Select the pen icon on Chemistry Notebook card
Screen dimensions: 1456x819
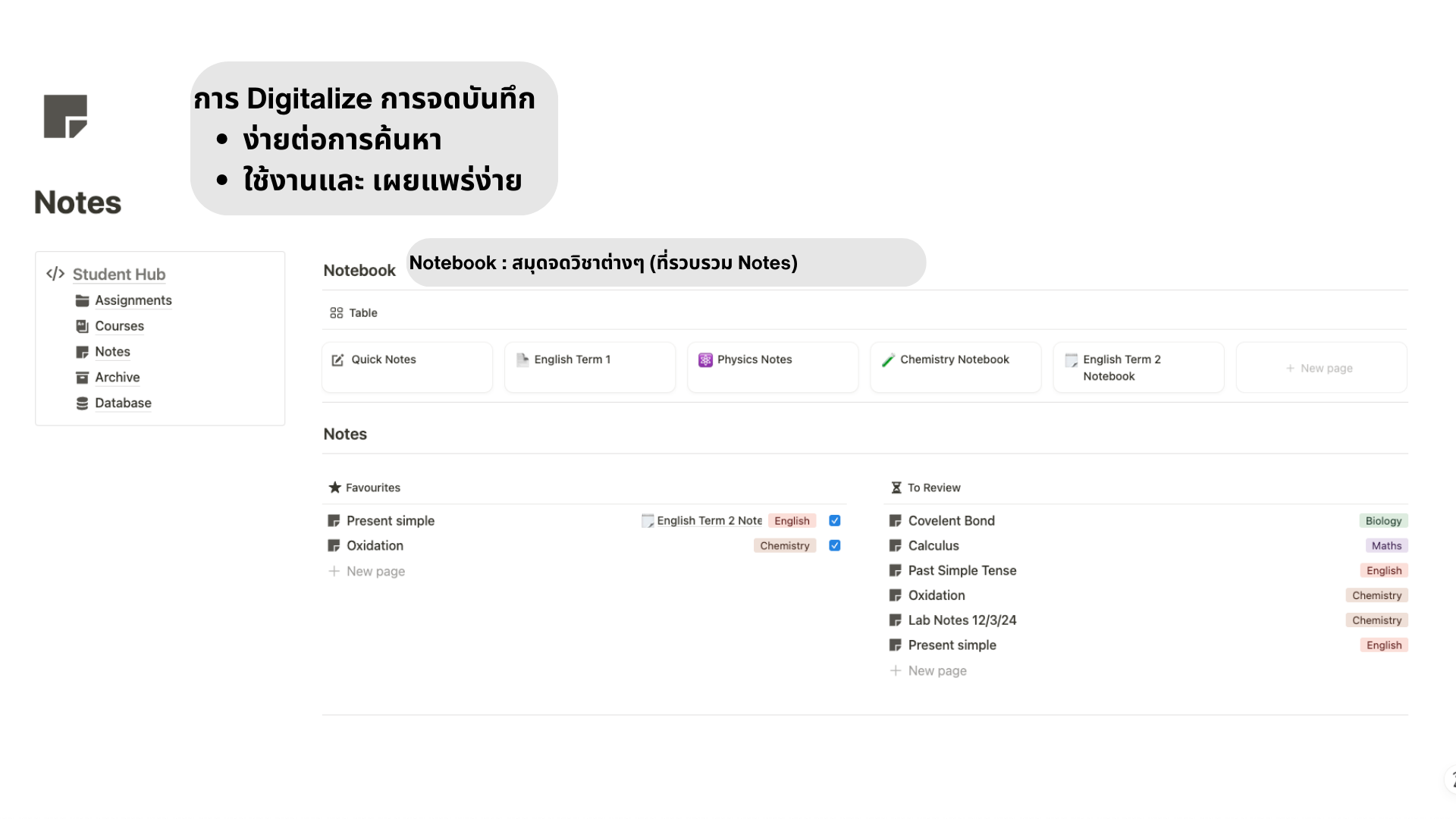(888, 360)
